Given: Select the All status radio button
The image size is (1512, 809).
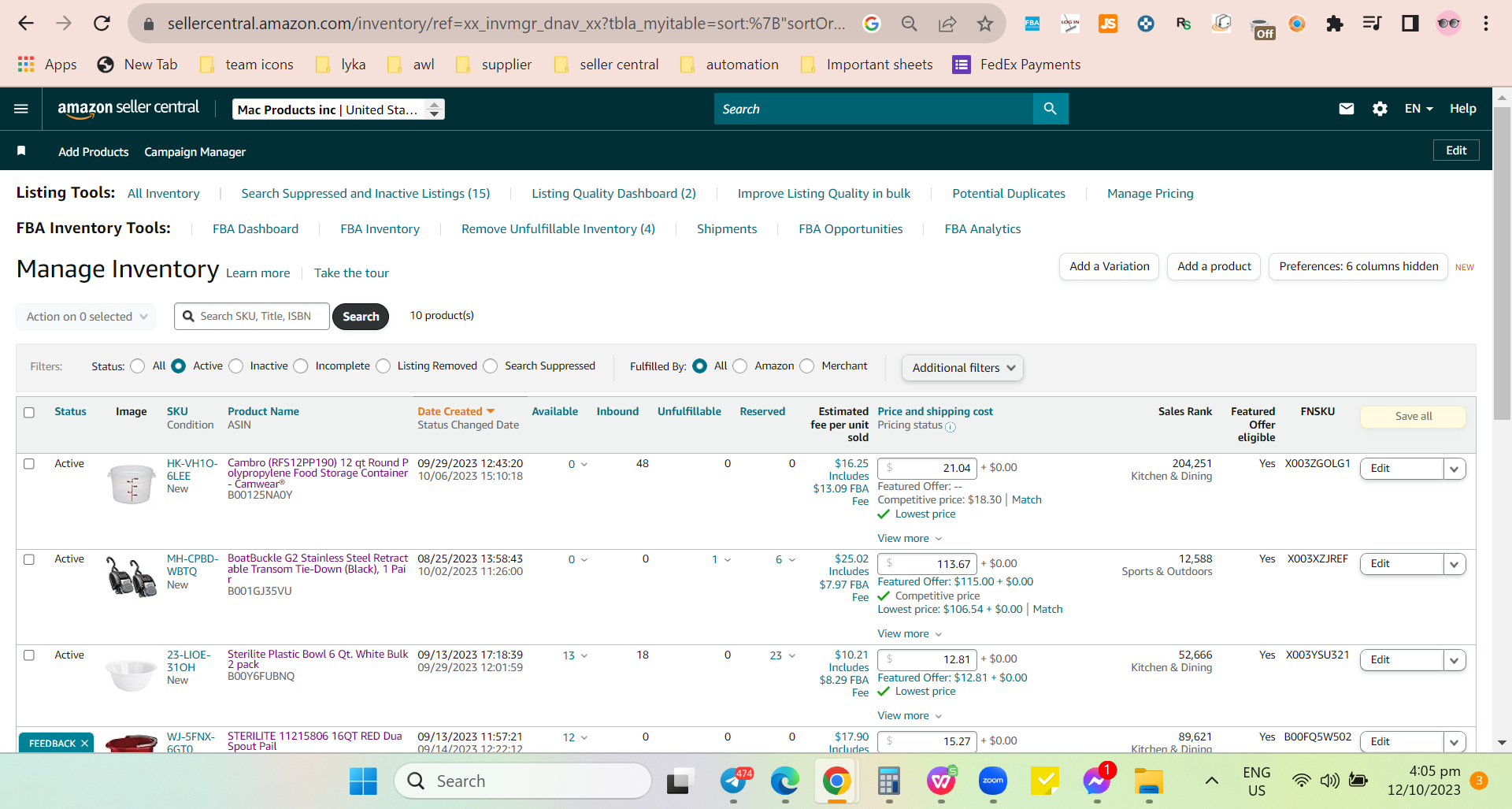Looking at the screenshot, I should [x=138, y=366].
